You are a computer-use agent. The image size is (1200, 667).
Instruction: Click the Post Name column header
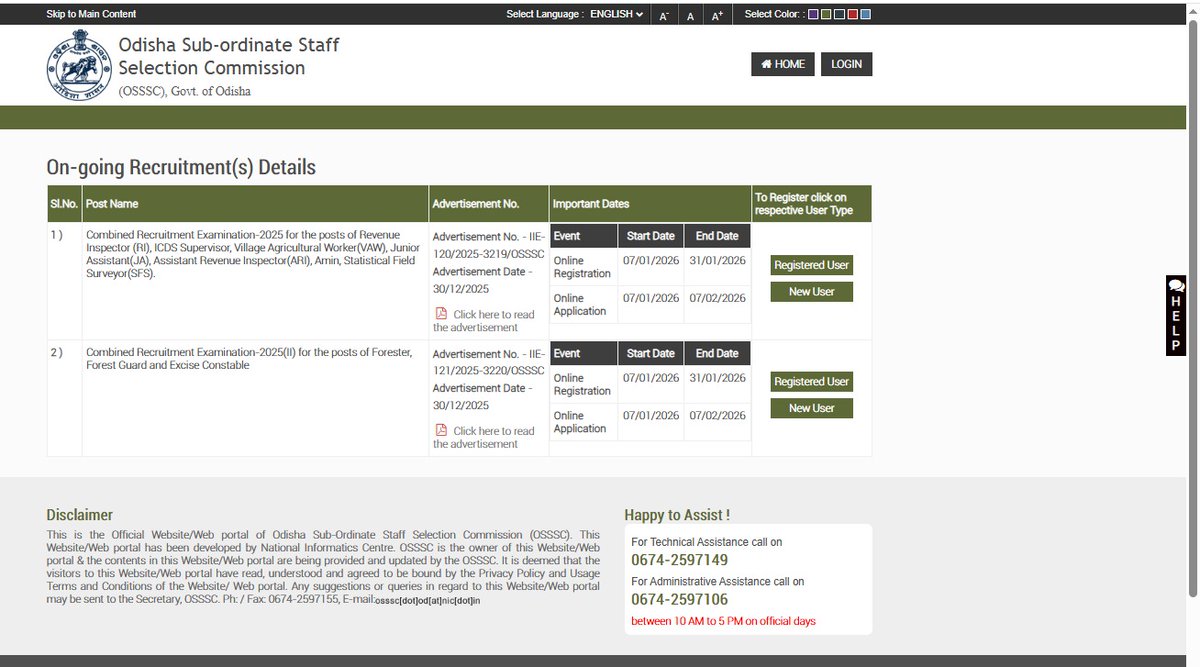[255, 203]
